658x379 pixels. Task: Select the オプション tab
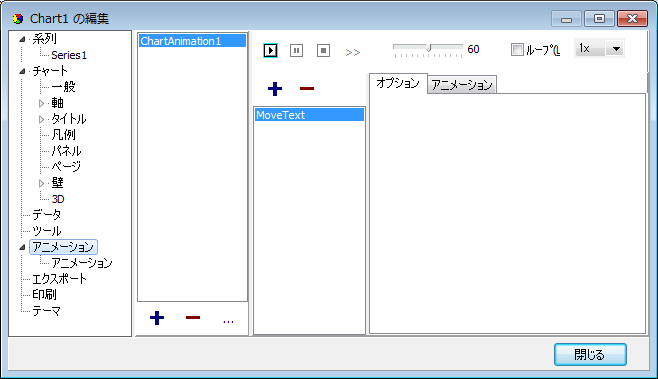[x=398, y=83]
